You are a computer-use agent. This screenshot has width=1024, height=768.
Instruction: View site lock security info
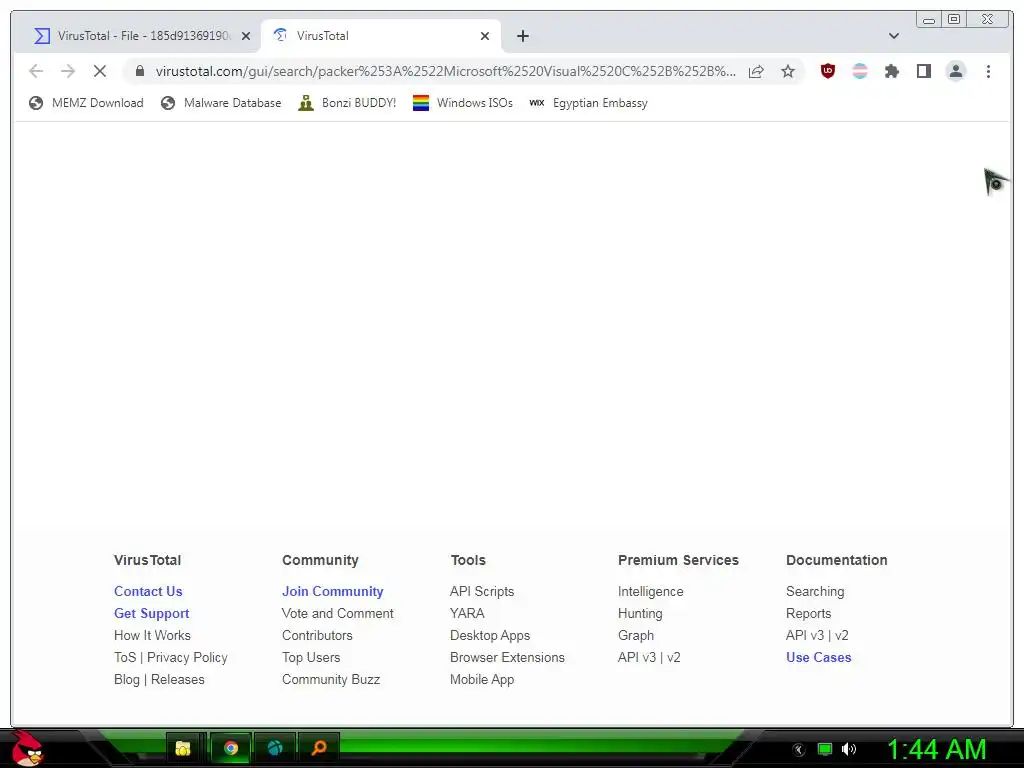pyautogui.click(x=140, y=71)
